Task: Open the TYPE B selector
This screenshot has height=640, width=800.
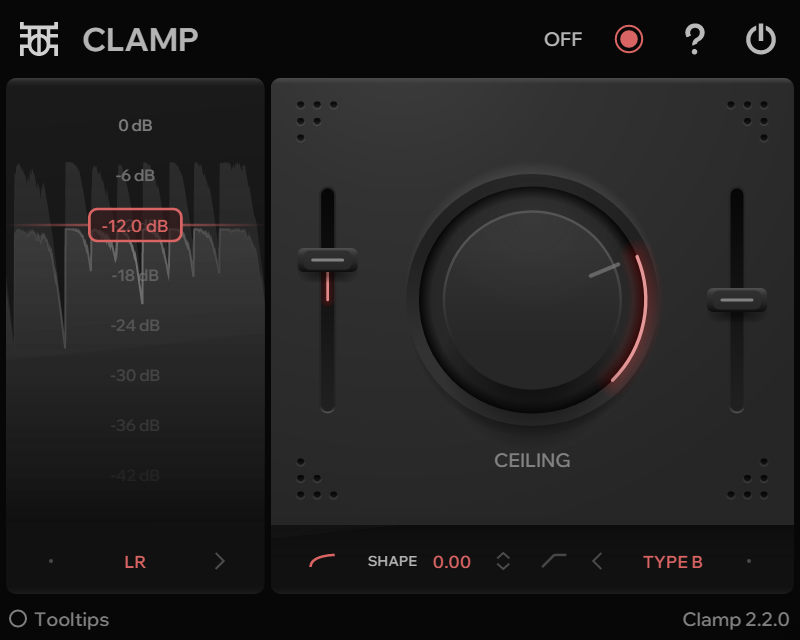Action: pyautogui.click(x=672, y=562)
